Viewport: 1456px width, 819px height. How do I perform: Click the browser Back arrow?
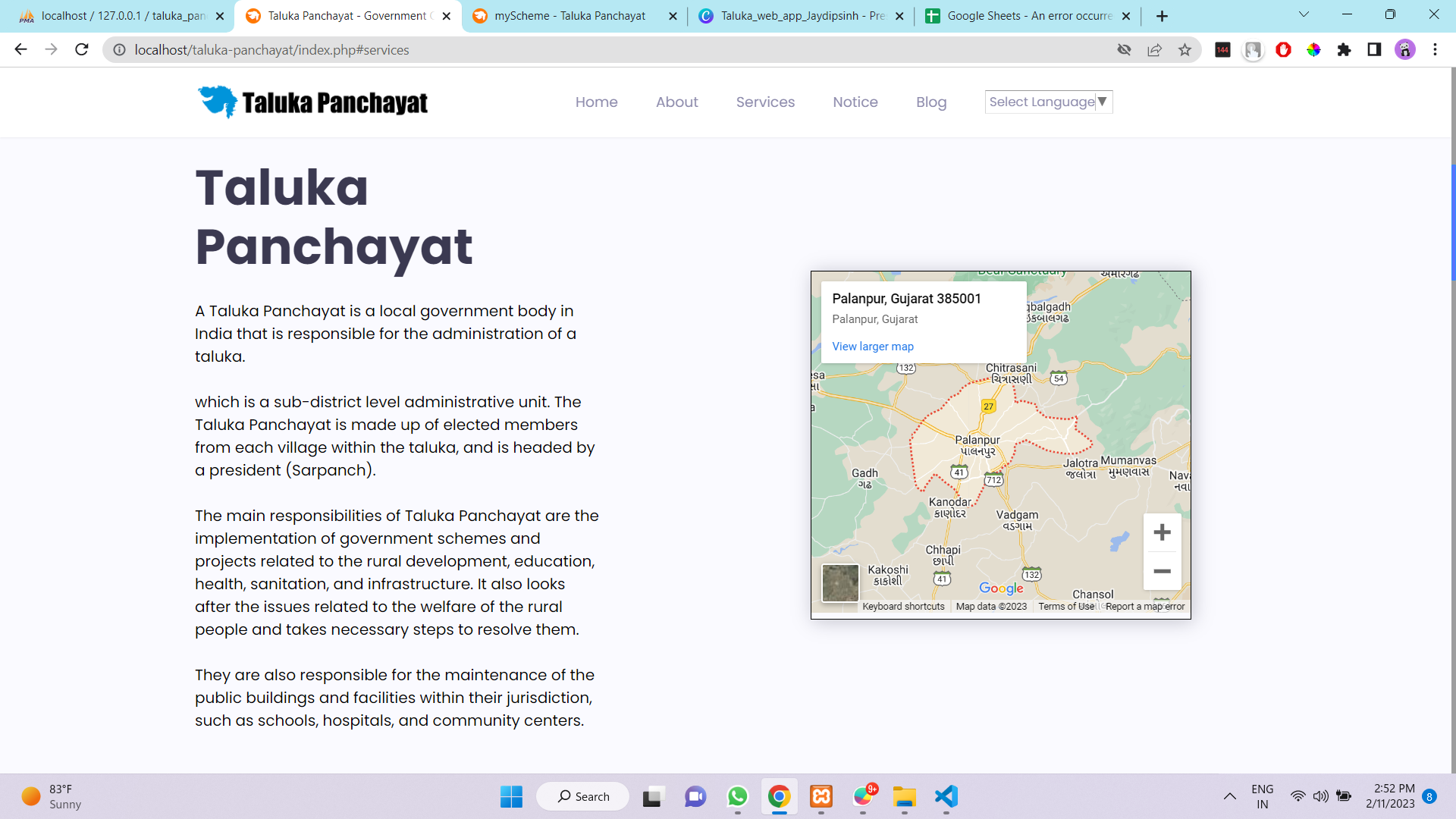click(20, 49)
